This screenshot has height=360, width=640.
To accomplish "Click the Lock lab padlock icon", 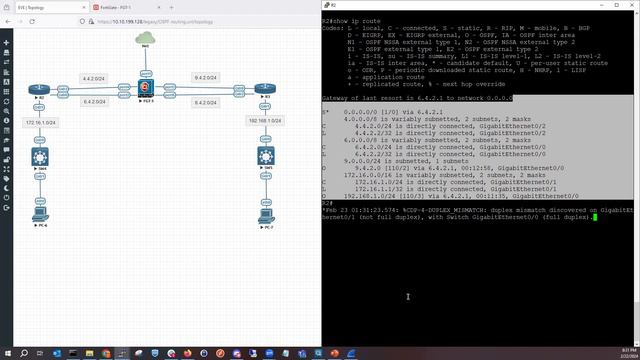I will [x=6, y=160].
